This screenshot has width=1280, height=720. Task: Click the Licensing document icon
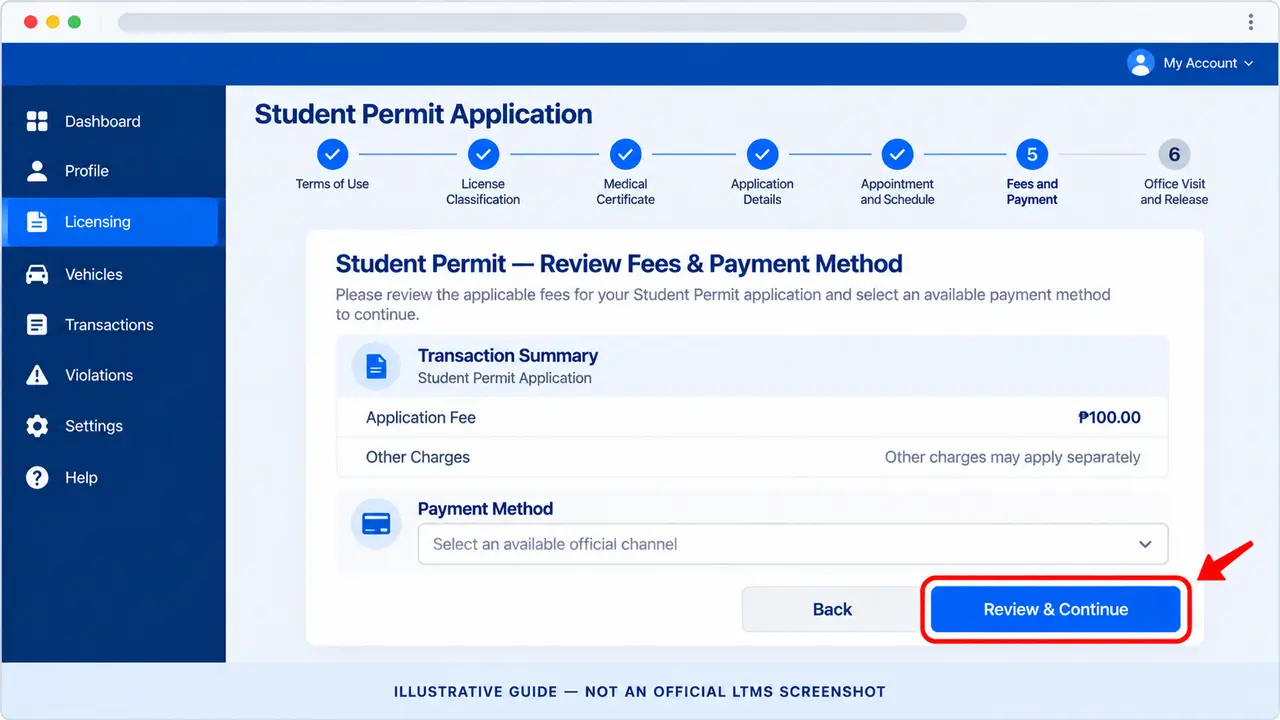pyautogui.click(x=37, y=222)
